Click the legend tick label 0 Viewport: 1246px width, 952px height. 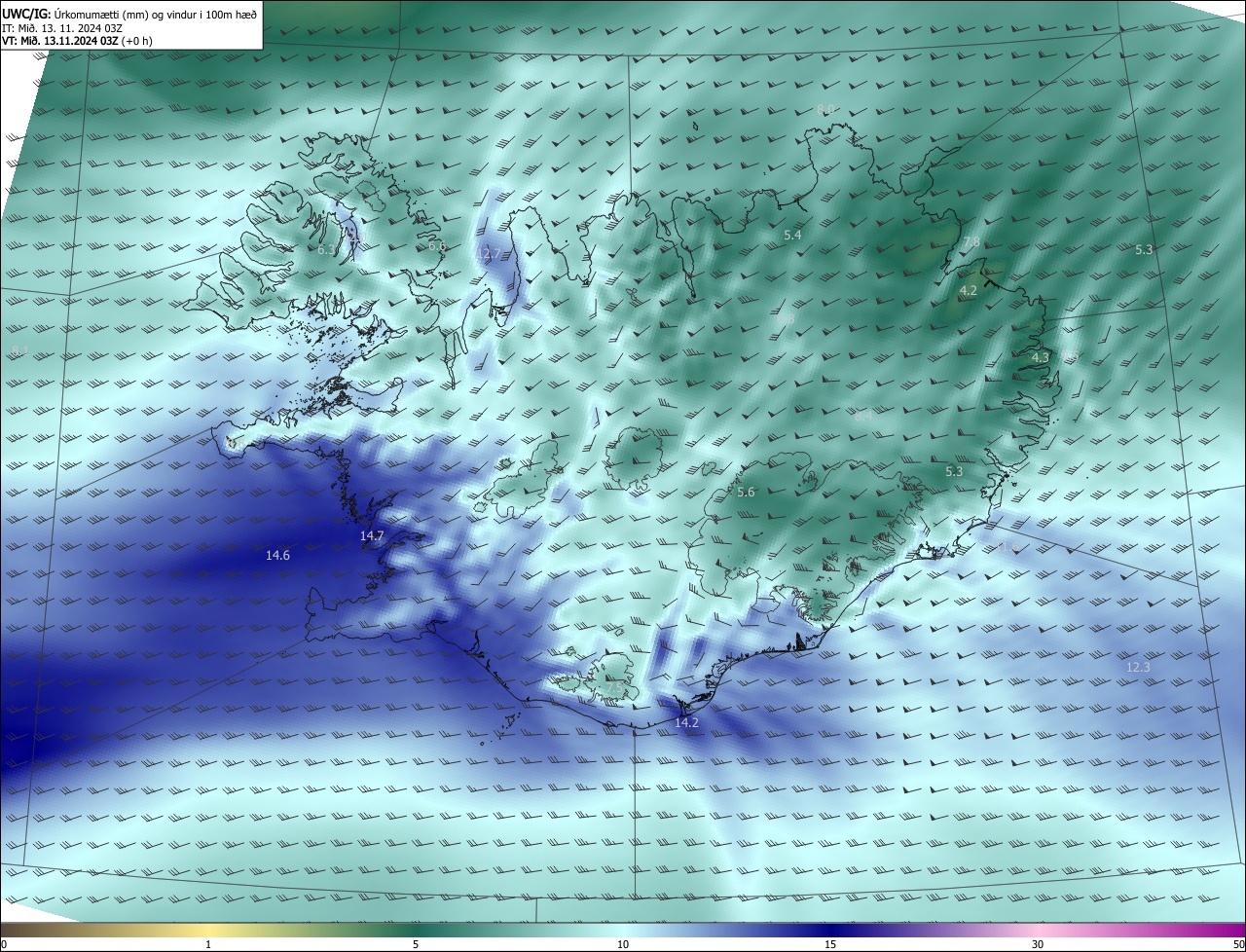click(x=4, y=944)
